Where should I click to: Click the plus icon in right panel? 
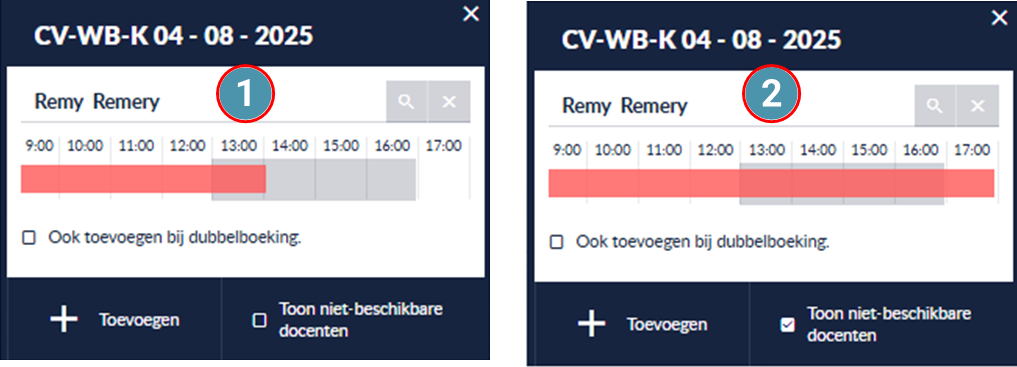[592, 324]
